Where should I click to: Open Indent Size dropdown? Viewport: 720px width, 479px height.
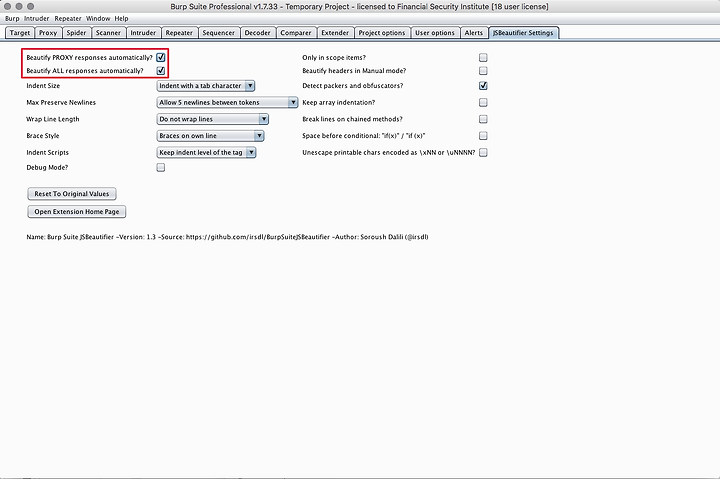(x=206, y=86)
